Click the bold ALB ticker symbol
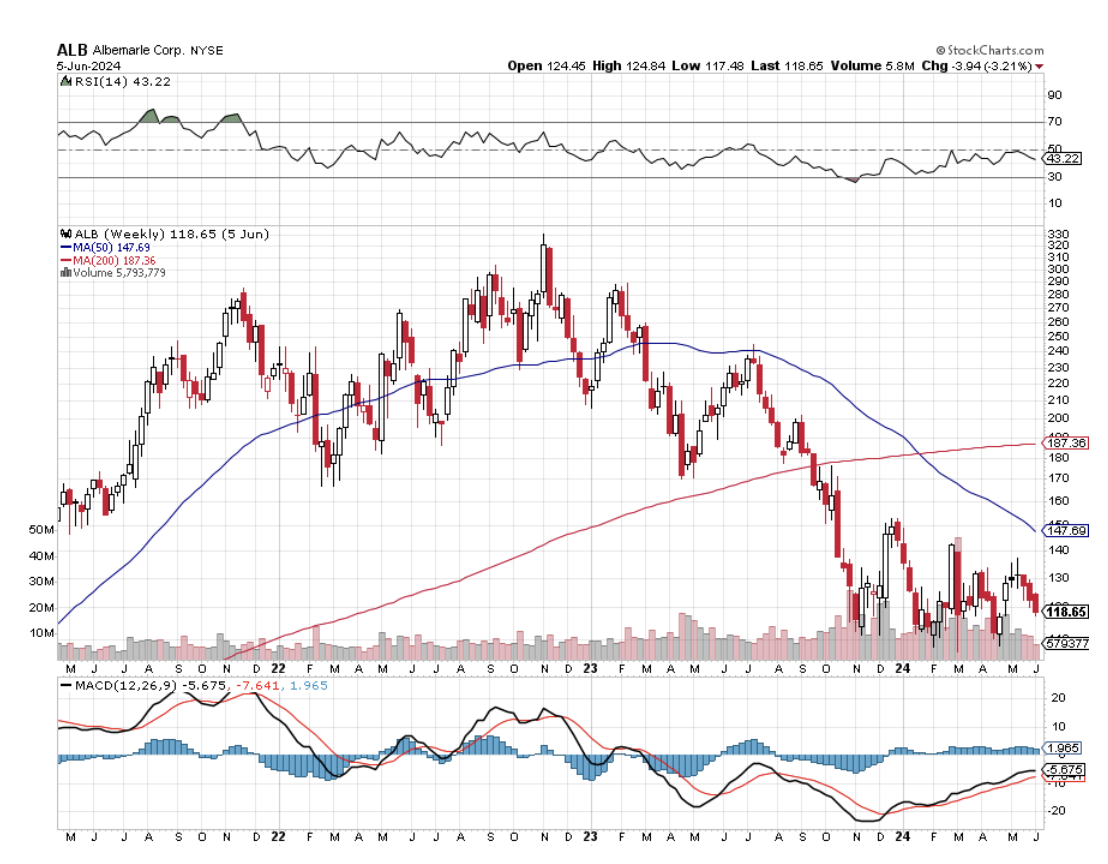 pos(72,49)
